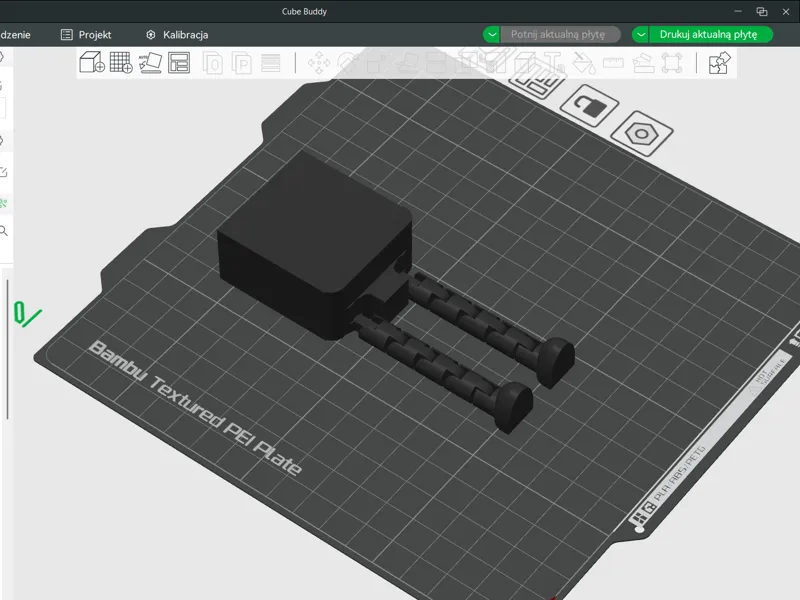Click Potnij aktualną płytę button
Image resolution: width=800 pixels, height=600 pixels.
pos(558,35)
